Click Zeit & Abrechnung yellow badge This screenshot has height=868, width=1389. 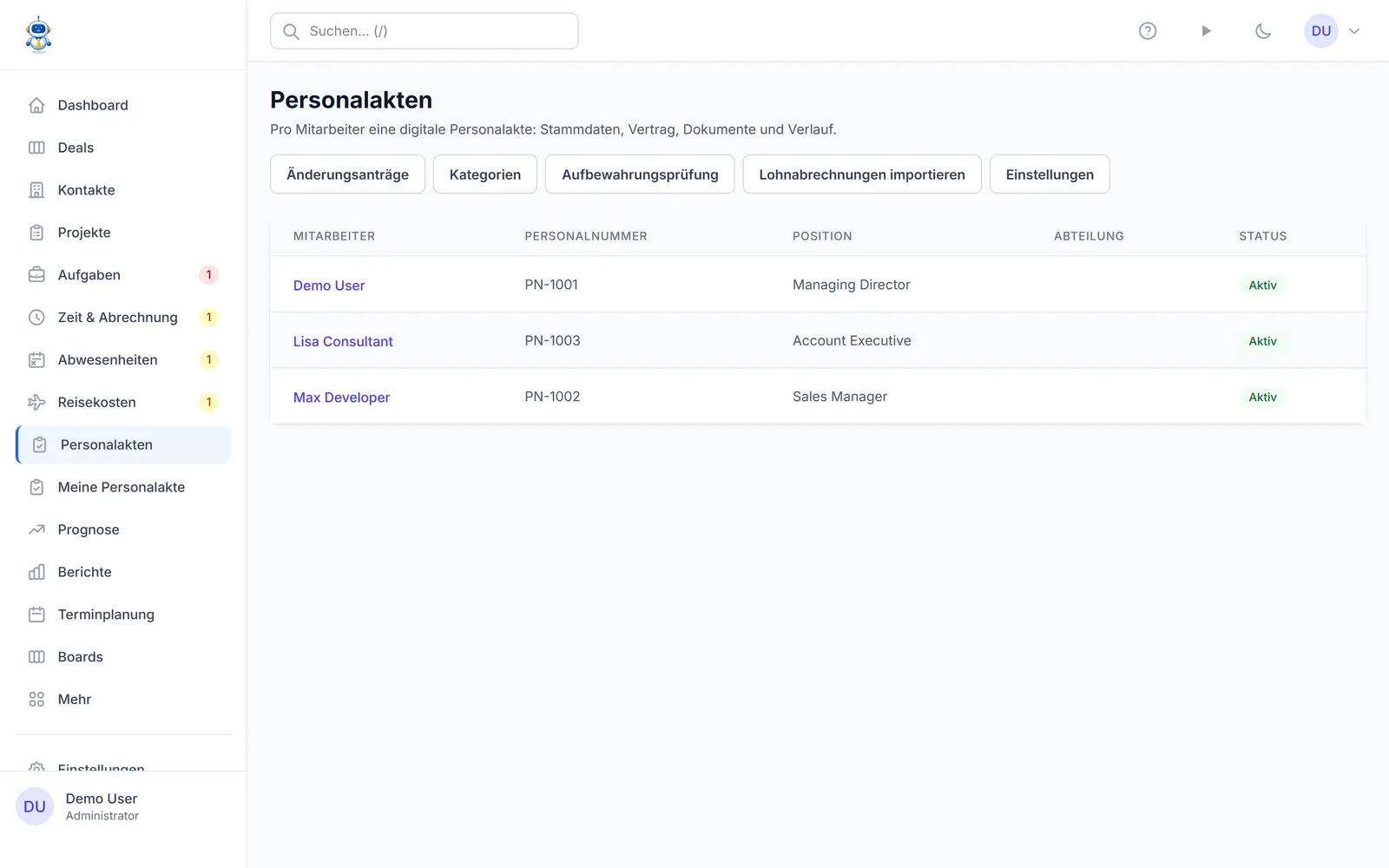point(208,318)
